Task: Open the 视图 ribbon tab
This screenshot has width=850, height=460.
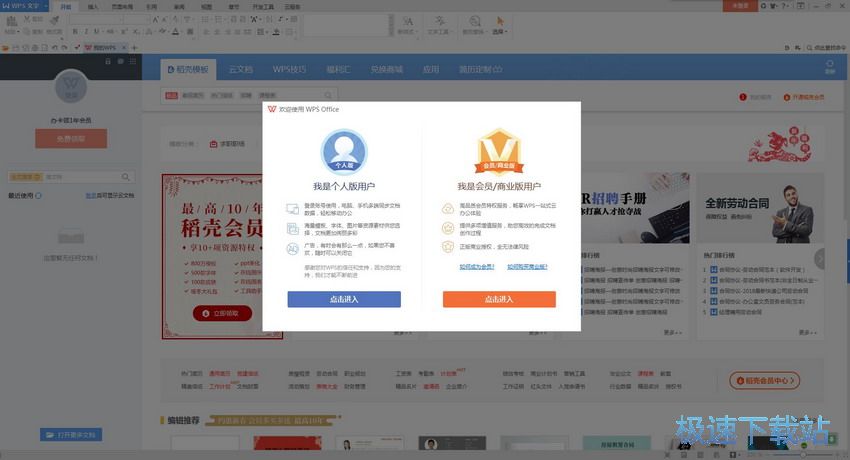Action: coord(207,7)
